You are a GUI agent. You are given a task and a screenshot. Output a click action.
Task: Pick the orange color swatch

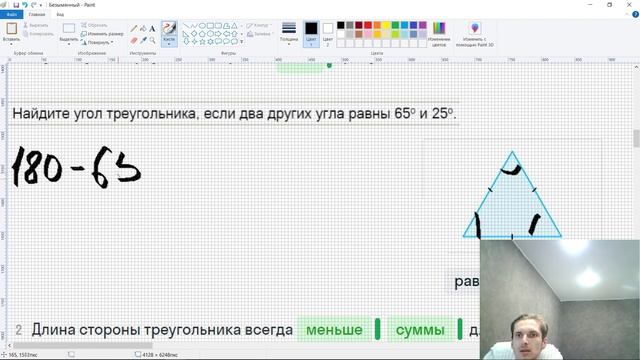pyautogui.click(x=377, y=25)
